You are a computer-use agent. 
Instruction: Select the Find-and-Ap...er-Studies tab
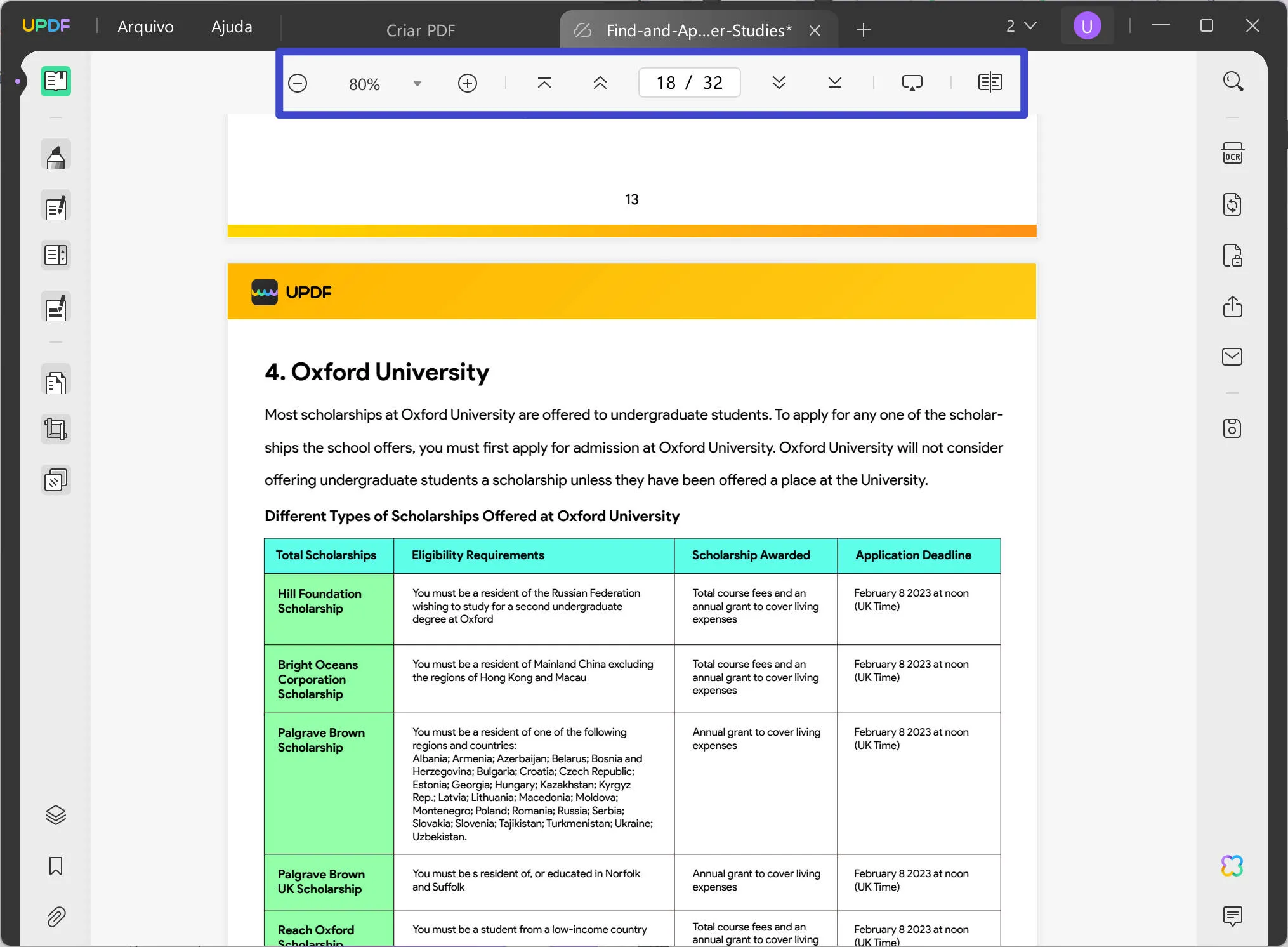tap(699, 30)
